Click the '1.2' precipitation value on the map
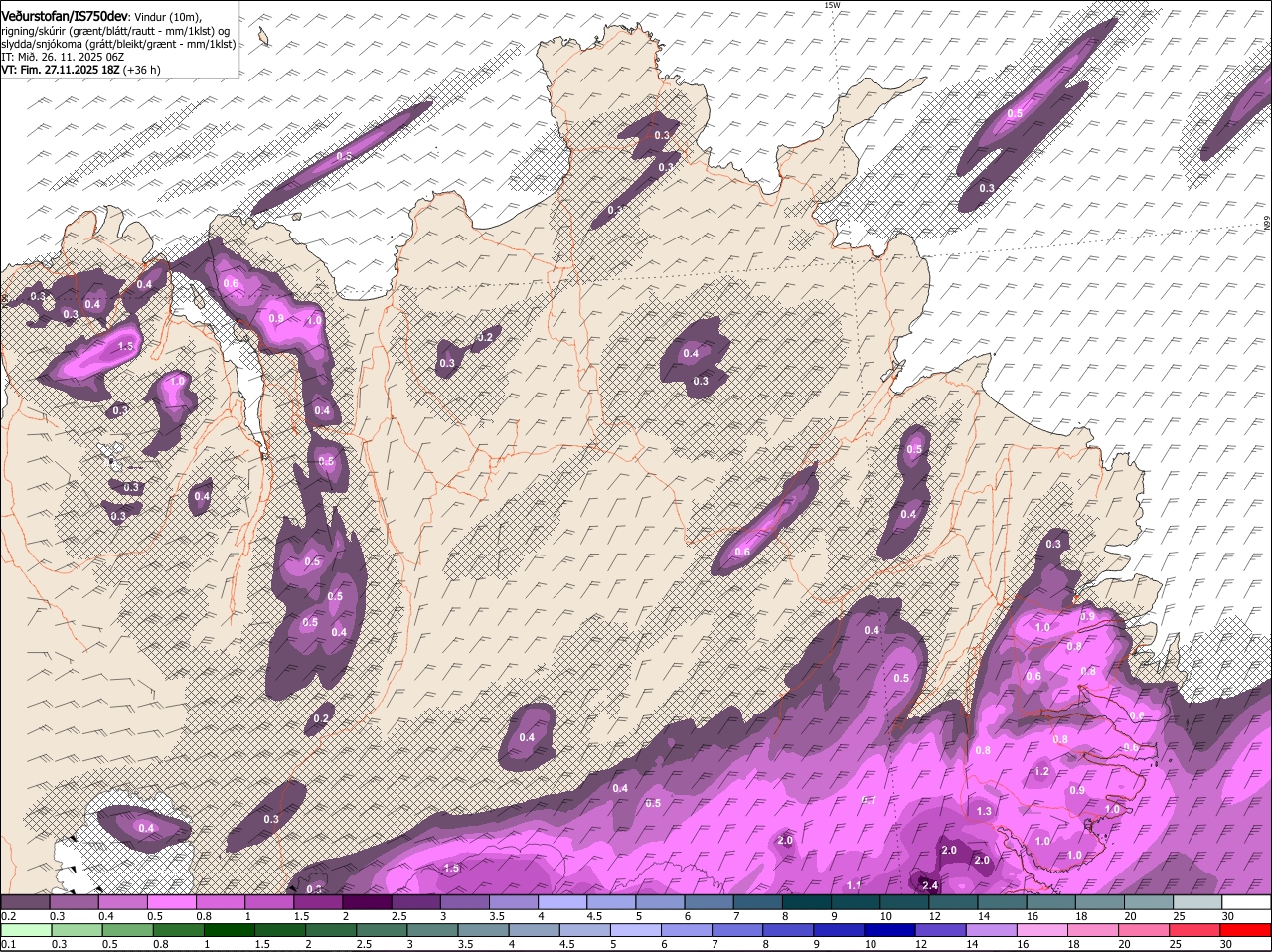Screen dimensions: 1272x952 pyautogui.click(x=1041, y=771)
